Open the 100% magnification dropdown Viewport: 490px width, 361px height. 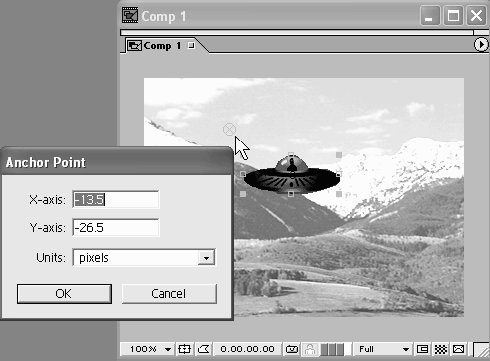[150, 349]
